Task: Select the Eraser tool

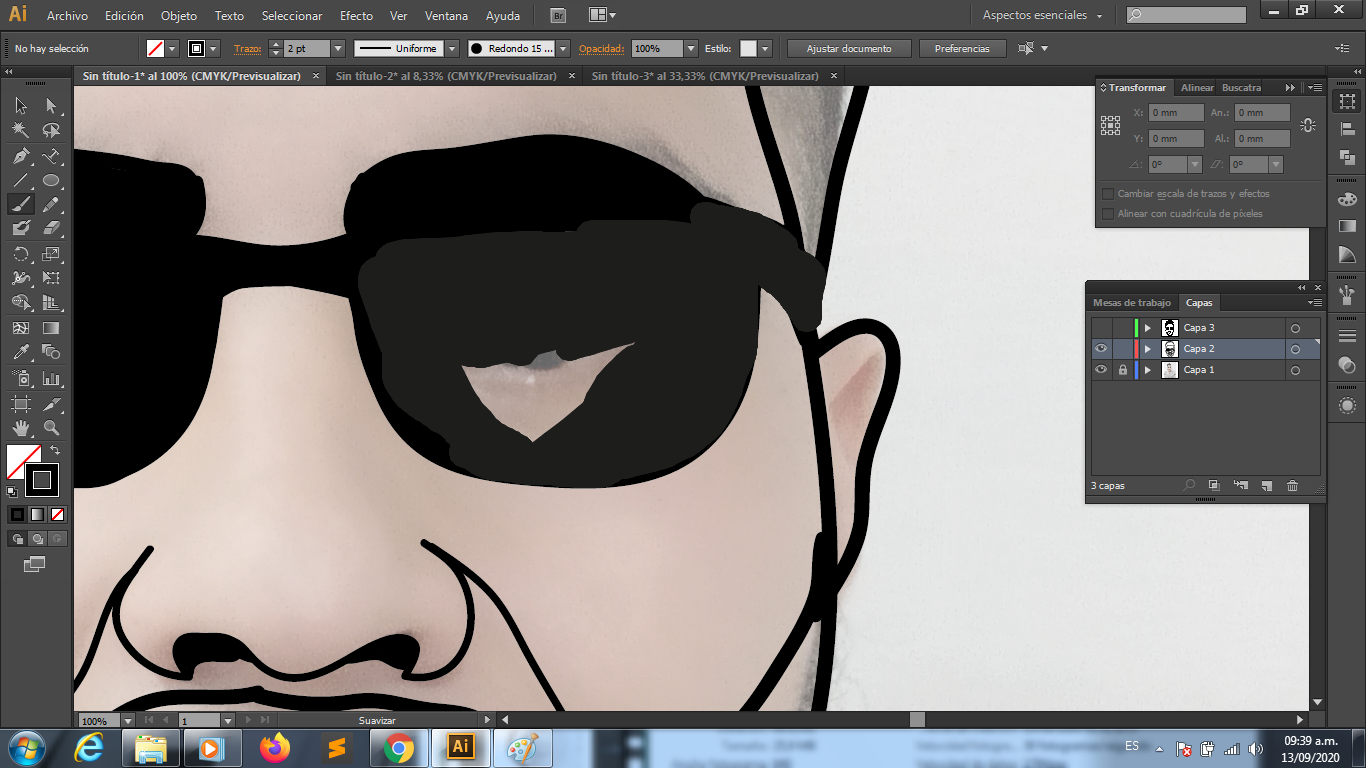Action: (x=51, y=228)
